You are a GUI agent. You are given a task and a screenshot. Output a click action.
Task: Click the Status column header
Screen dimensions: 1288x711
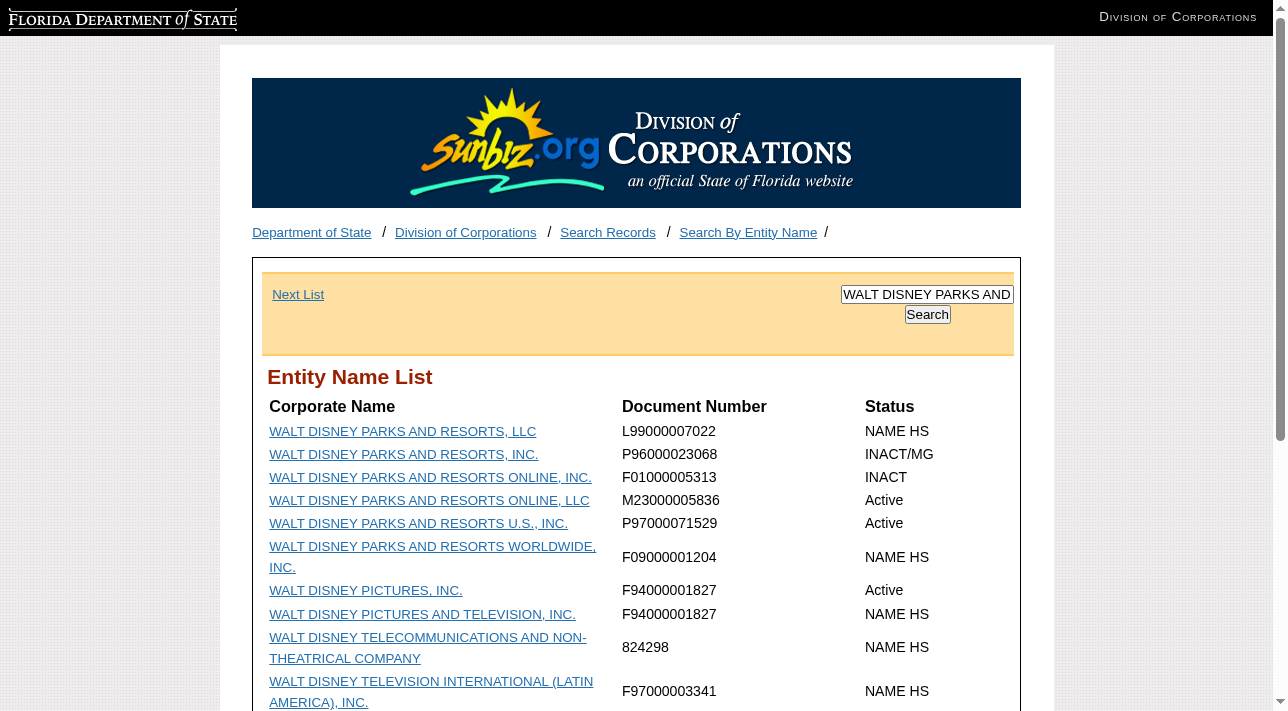pos(889,407)
